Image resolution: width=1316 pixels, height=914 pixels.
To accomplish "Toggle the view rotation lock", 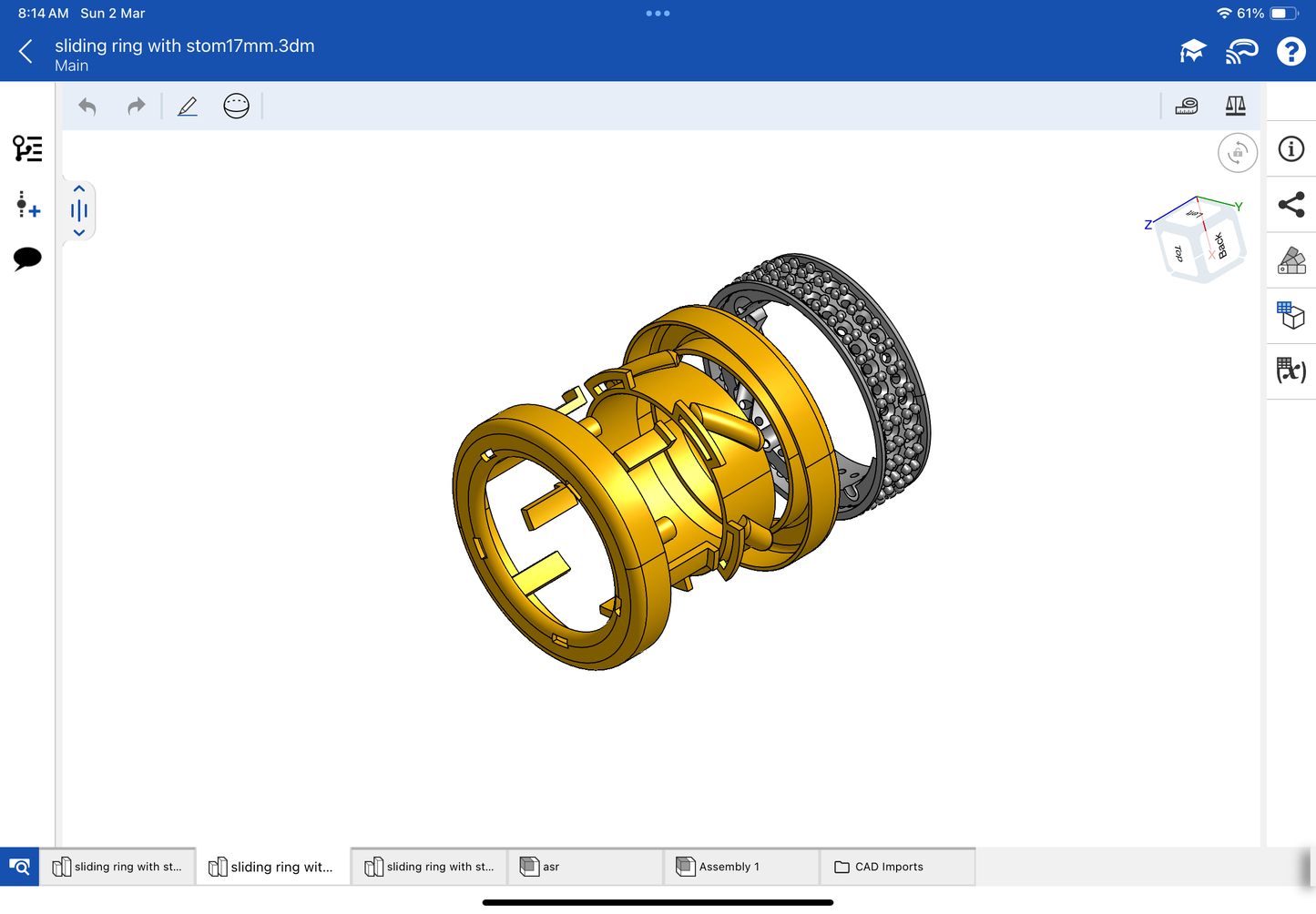I will (x=1237, y=153).
